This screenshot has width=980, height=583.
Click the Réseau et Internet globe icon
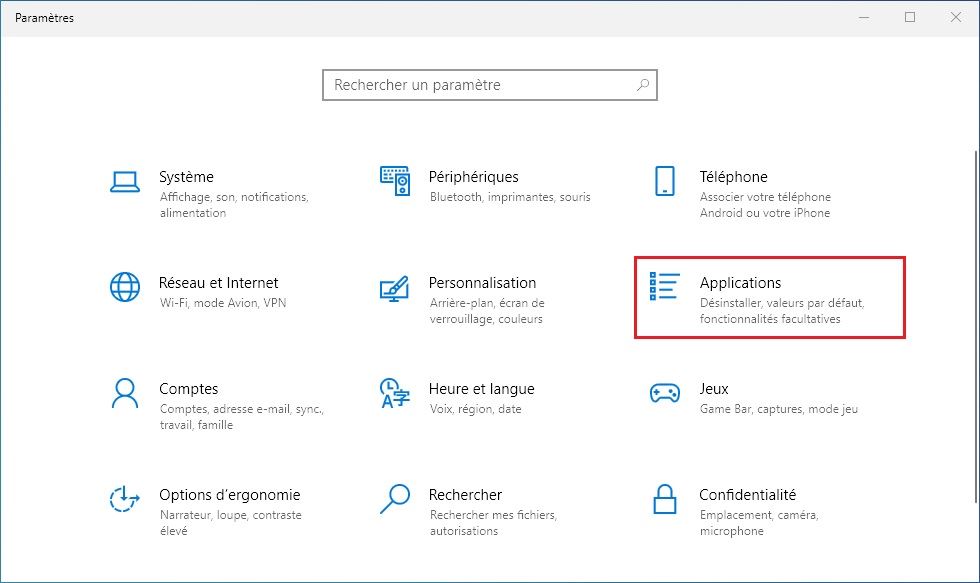click(x=124, y=287)
